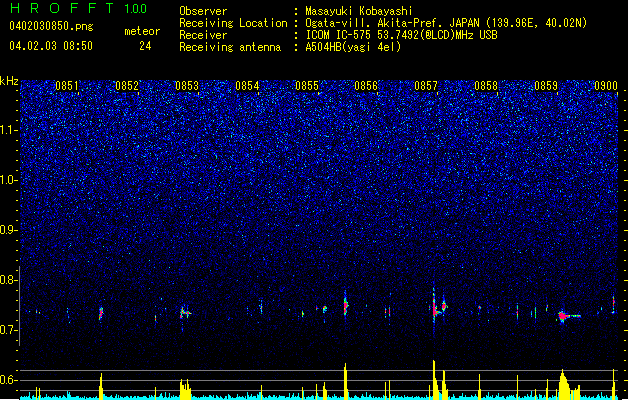This screenshot has width=629, height=400.
Task: Click the 0855 time marker
Action: coord(307,86)
